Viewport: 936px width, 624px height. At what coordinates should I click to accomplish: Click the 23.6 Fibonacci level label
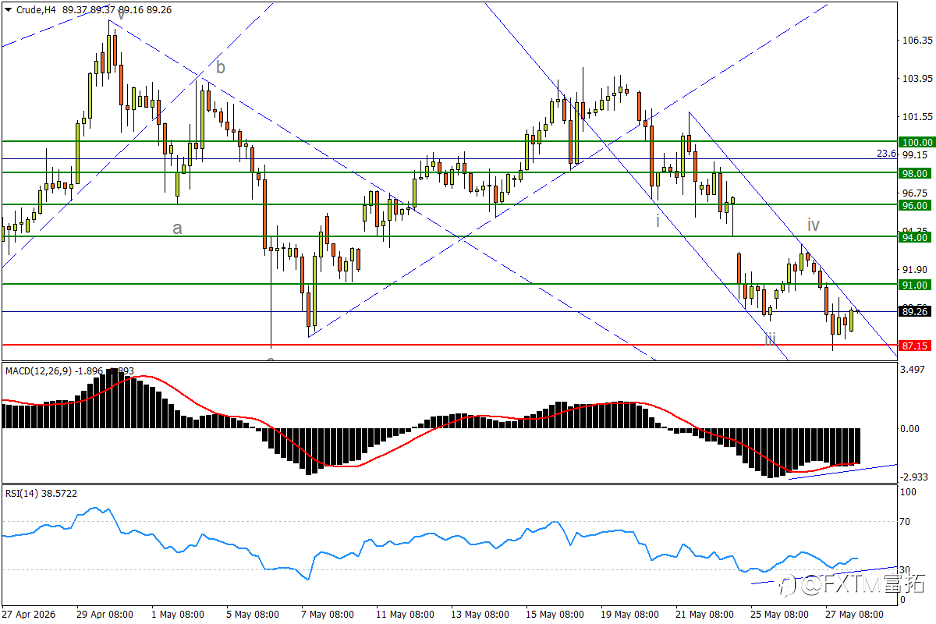886,153
